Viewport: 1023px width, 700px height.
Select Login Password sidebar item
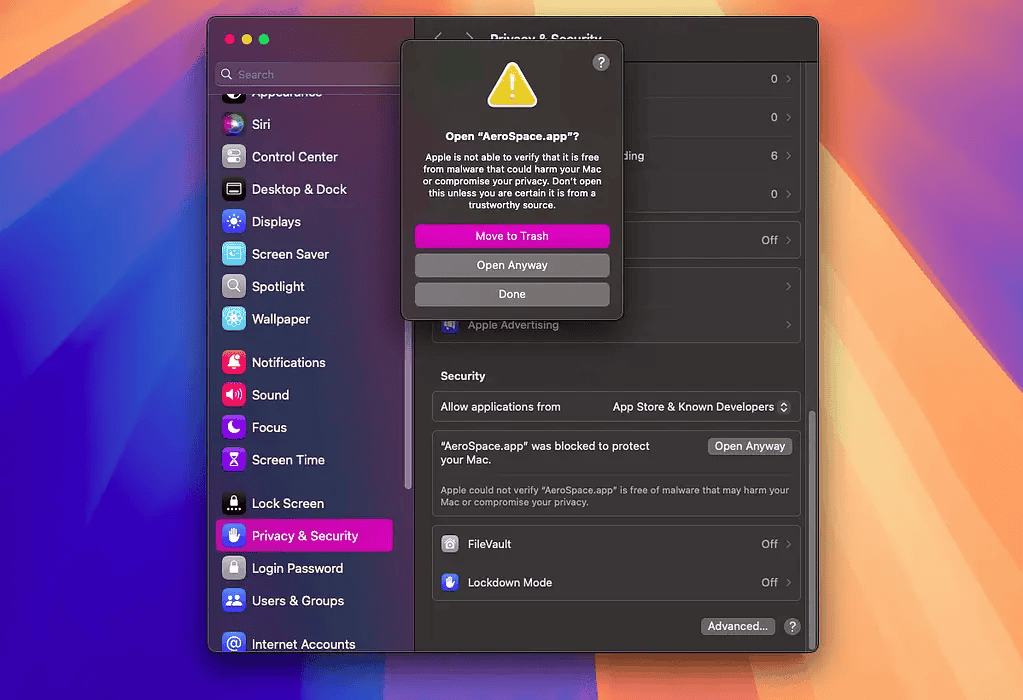point(297,568)
